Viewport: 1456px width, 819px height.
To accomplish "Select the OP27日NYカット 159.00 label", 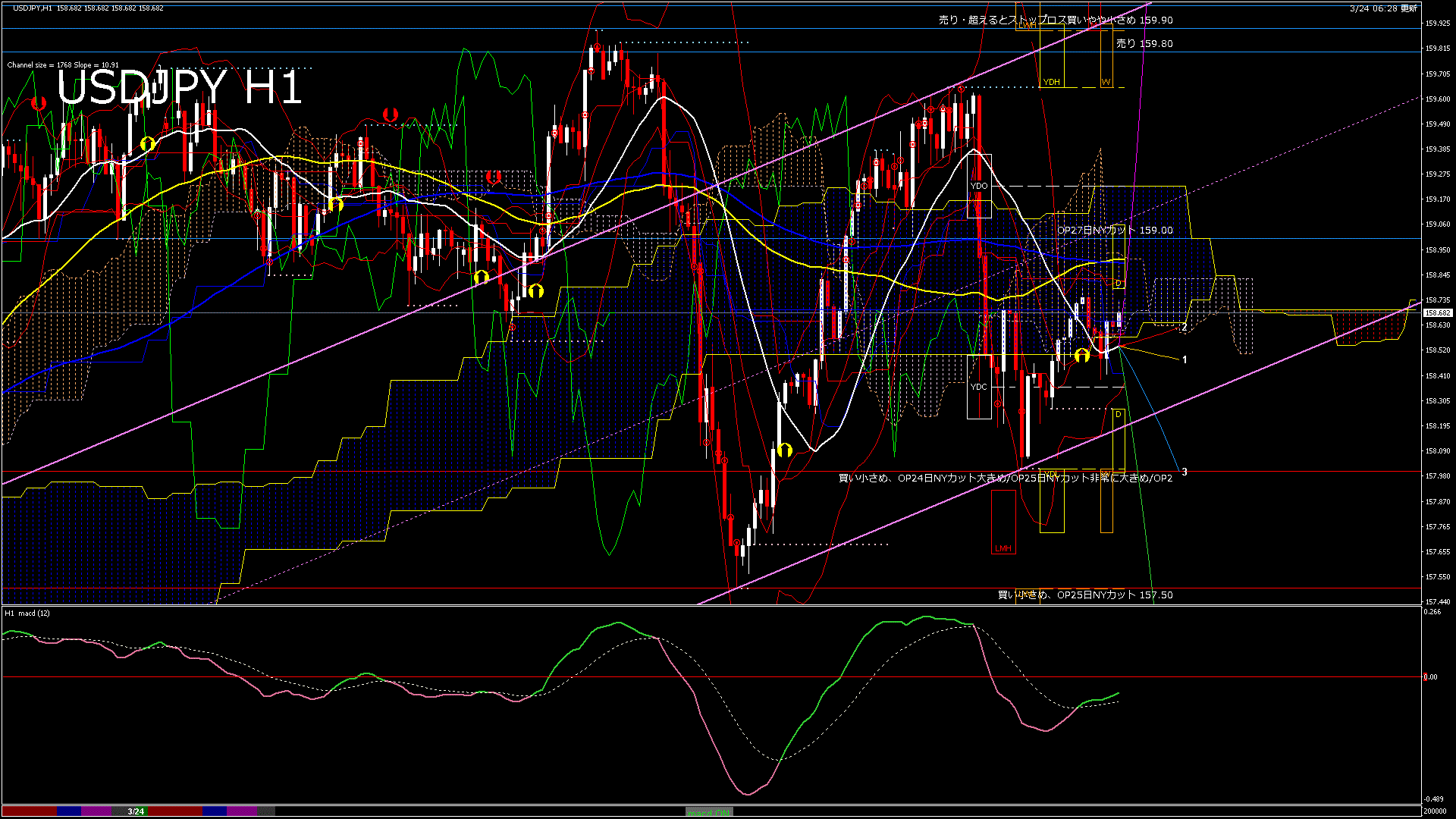I will 1115,231.
